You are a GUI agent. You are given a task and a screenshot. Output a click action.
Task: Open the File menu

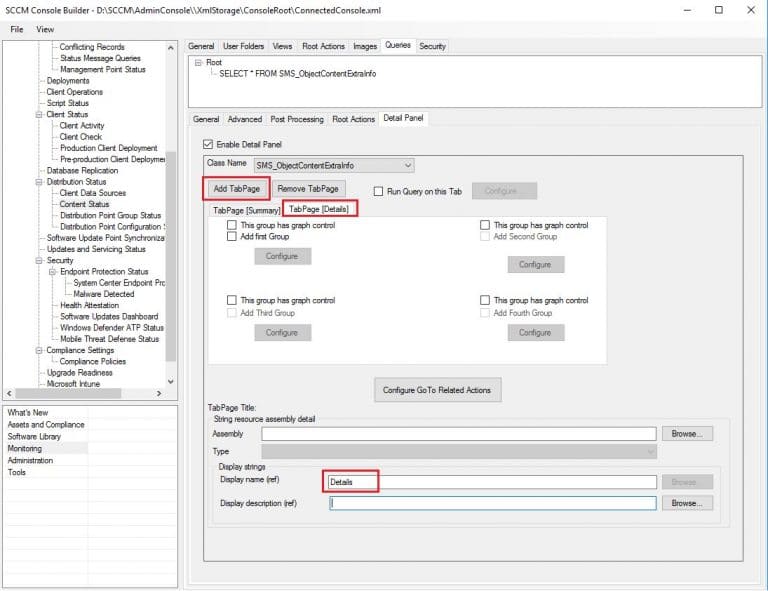(17, 29)
